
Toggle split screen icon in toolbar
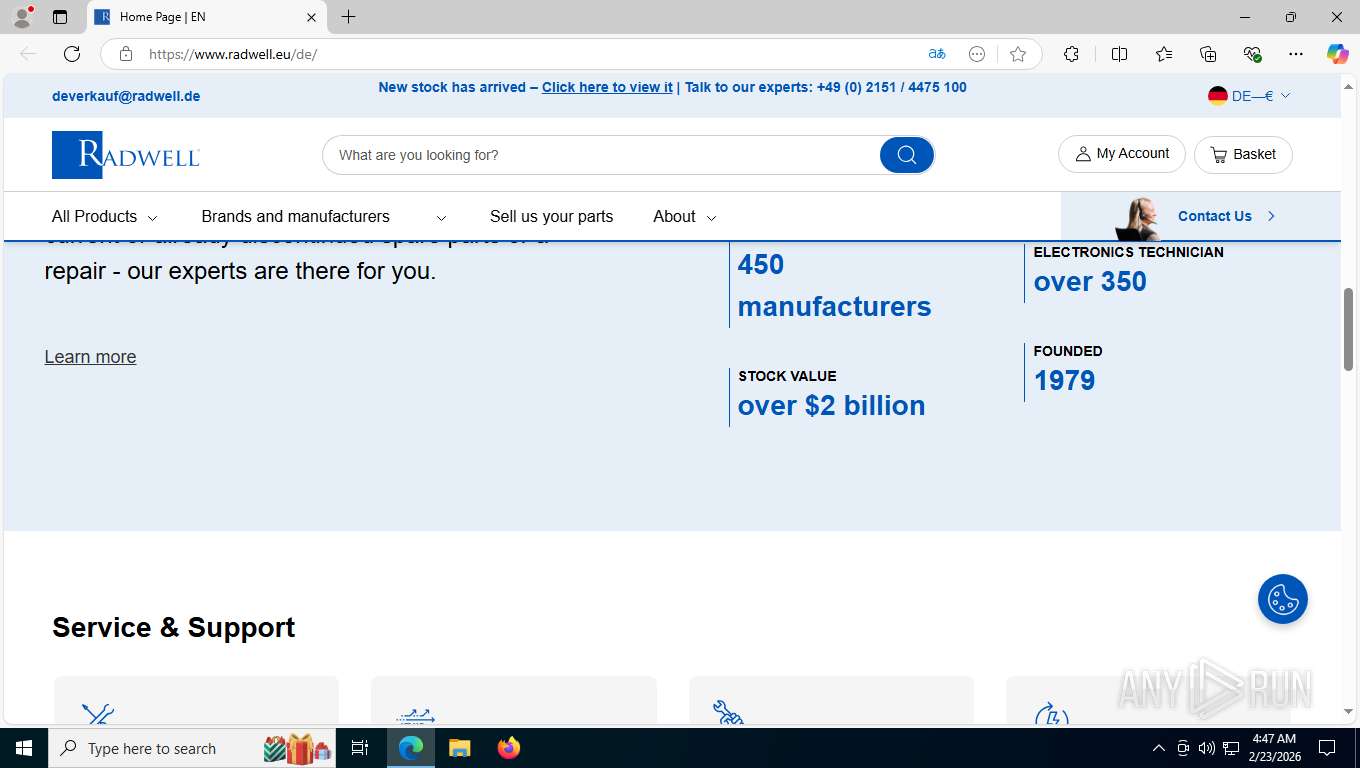pyautogui.click(x=1119, y=54)
